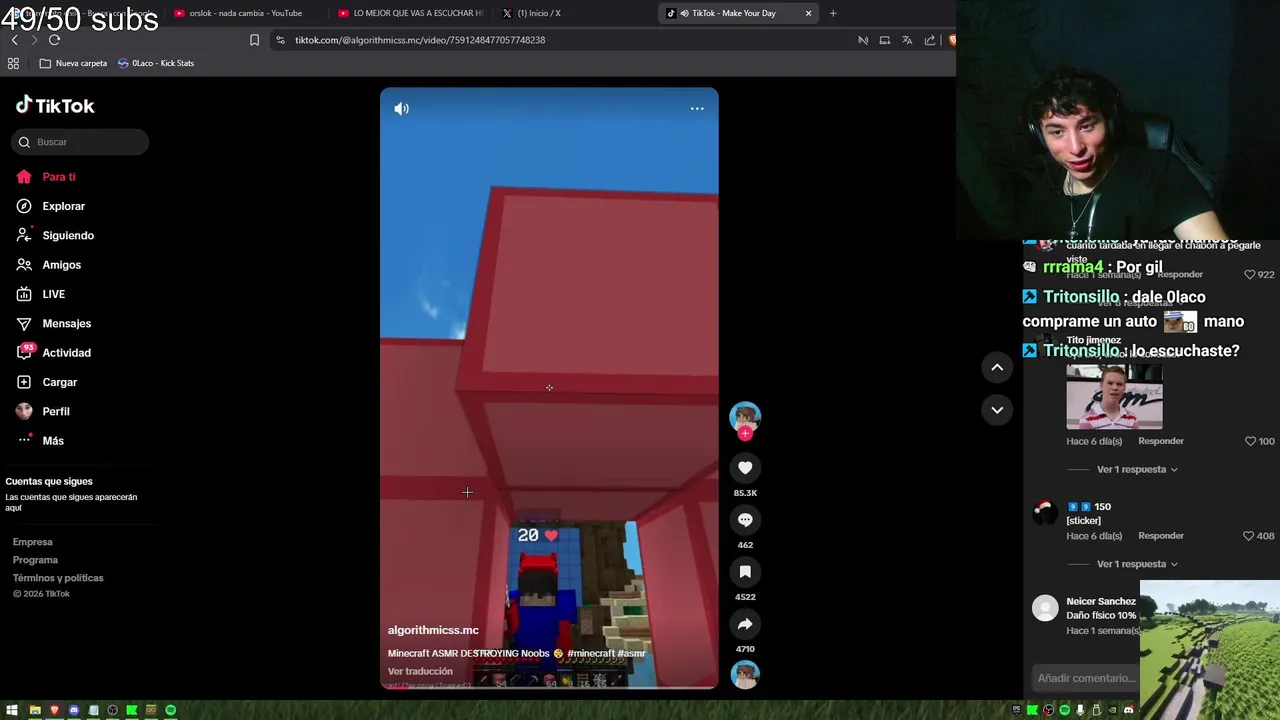Screen dimensions: 1280x720
Task: Open the Empresa footer link
Action: [x=33, y=542]
